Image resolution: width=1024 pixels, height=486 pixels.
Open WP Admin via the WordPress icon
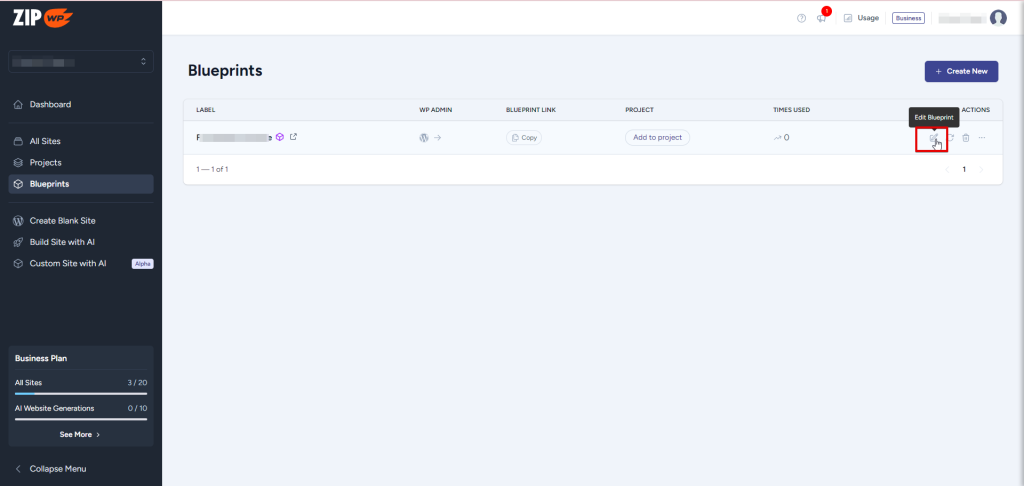pyautogui.click(x=424, y=138)
